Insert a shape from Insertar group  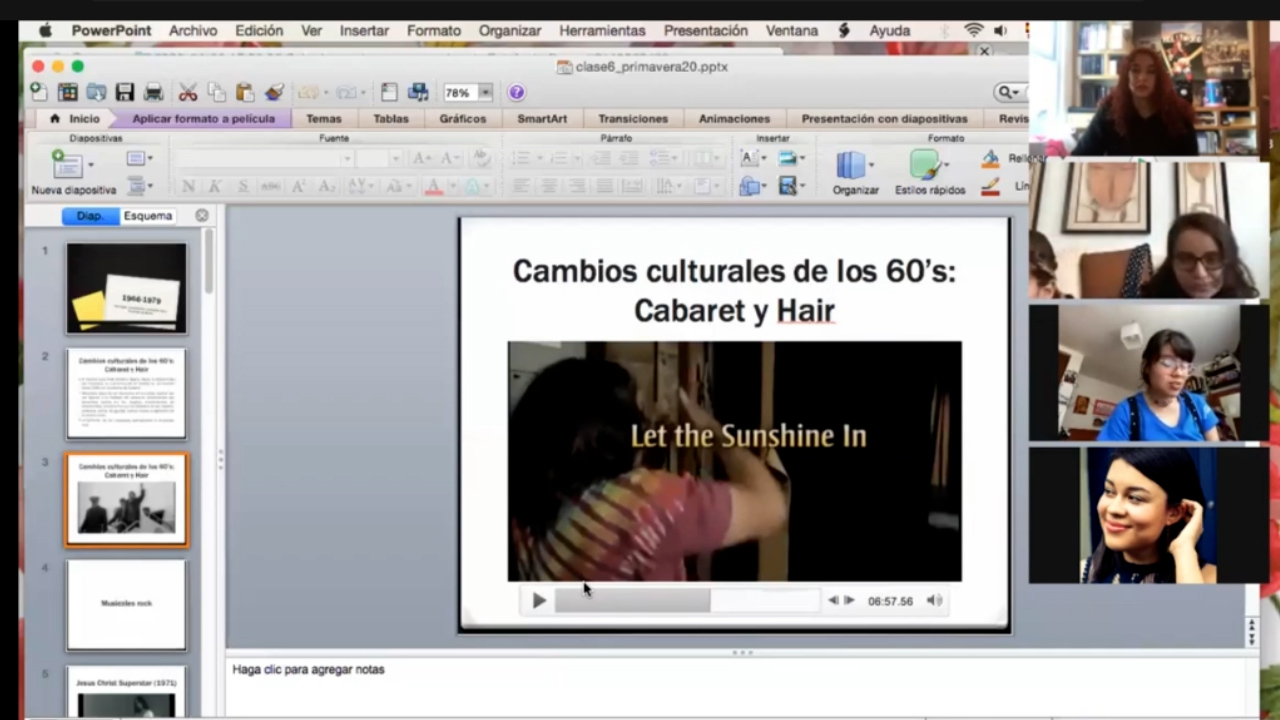pyautogui.click(x=748, y=186)
